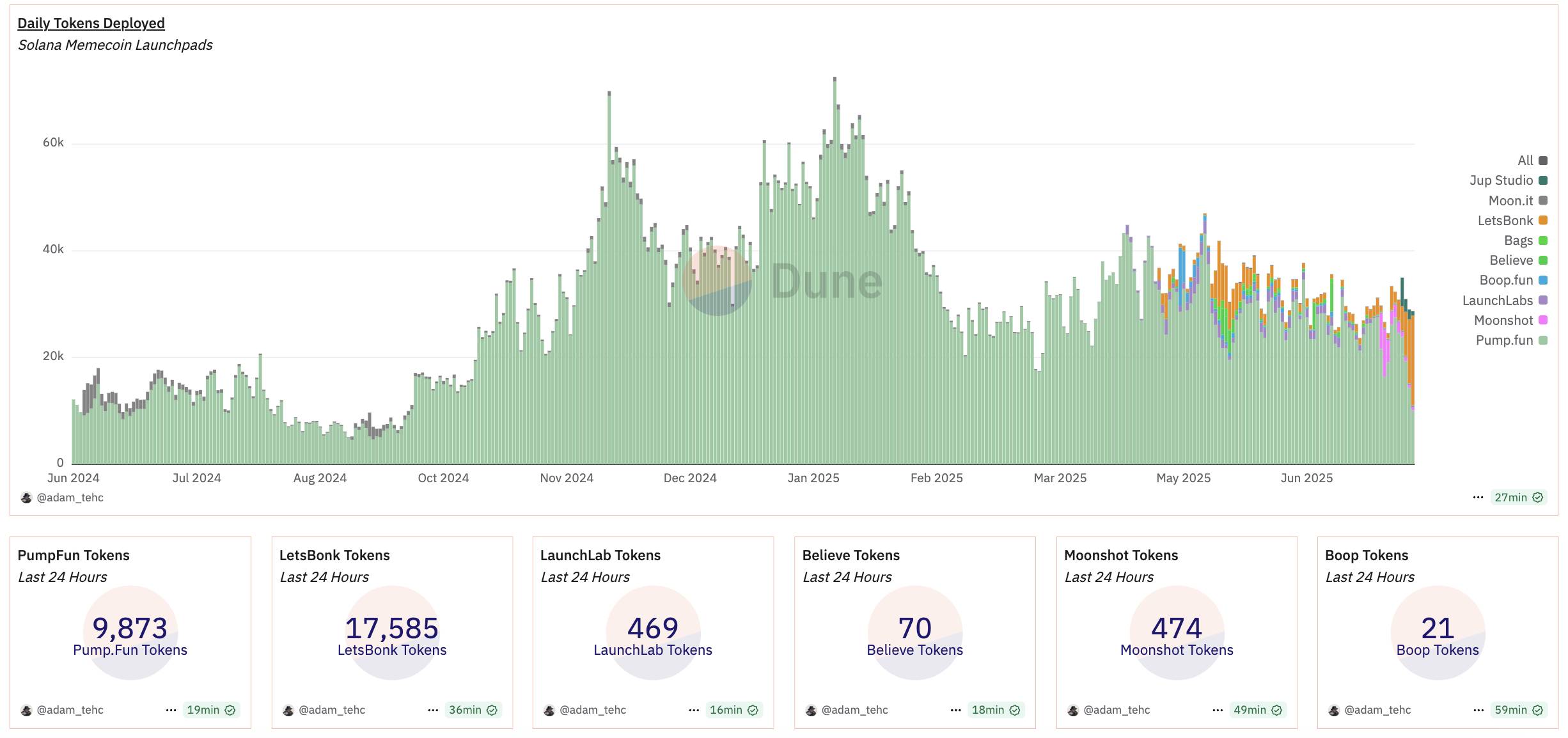The image size is (1568, 738).
Task: Click the Jan 2025 axis label
Action: pyautogui.click(x=813, y=478)
